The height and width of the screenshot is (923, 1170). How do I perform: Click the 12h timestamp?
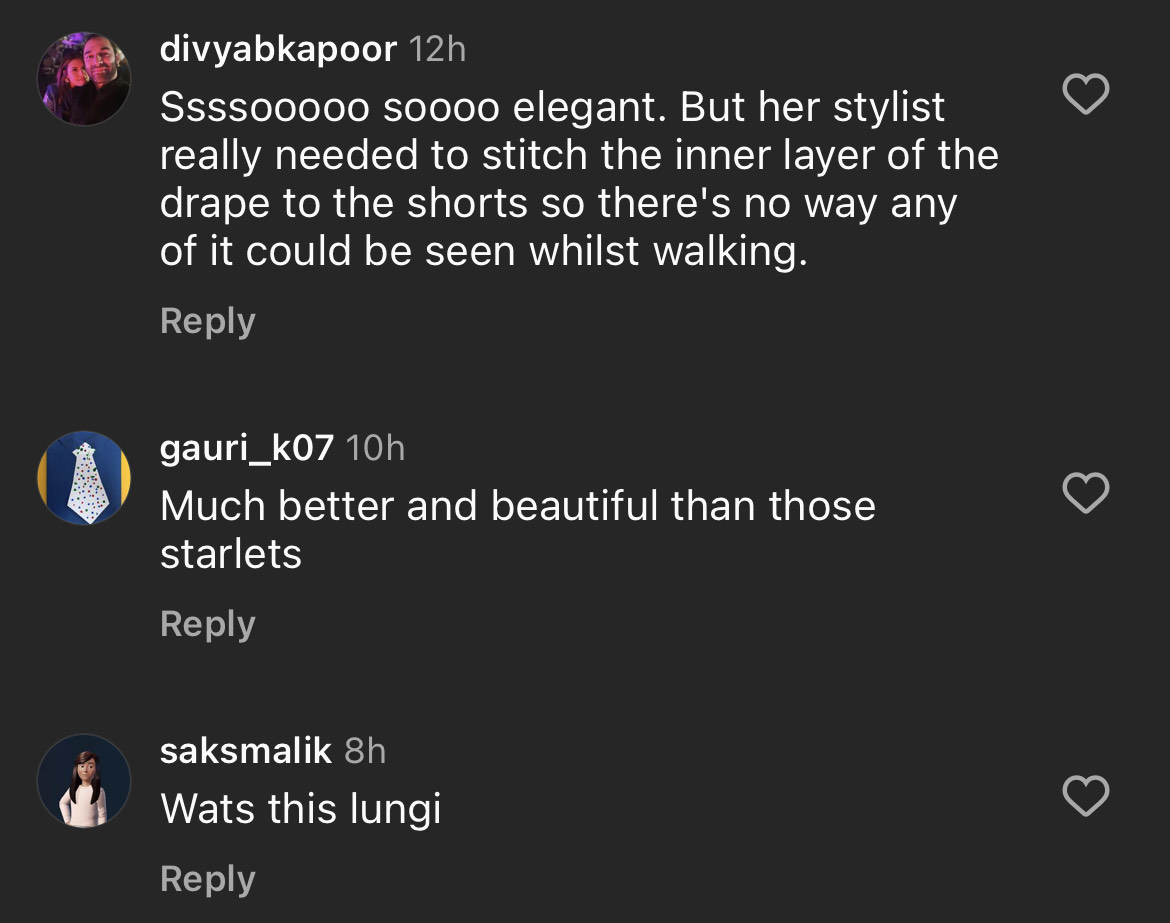[438, 49]
